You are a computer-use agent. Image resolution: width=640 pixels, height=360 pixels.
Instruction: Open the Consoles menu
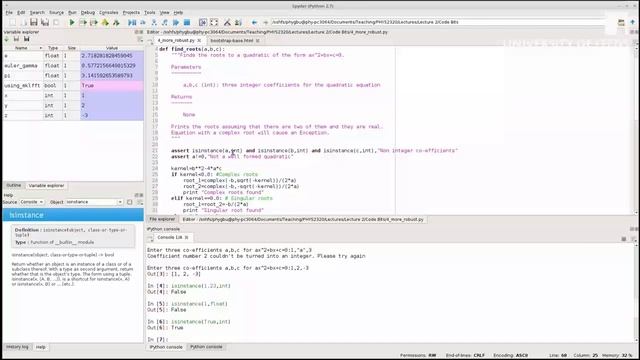click(x=109, y=13)
